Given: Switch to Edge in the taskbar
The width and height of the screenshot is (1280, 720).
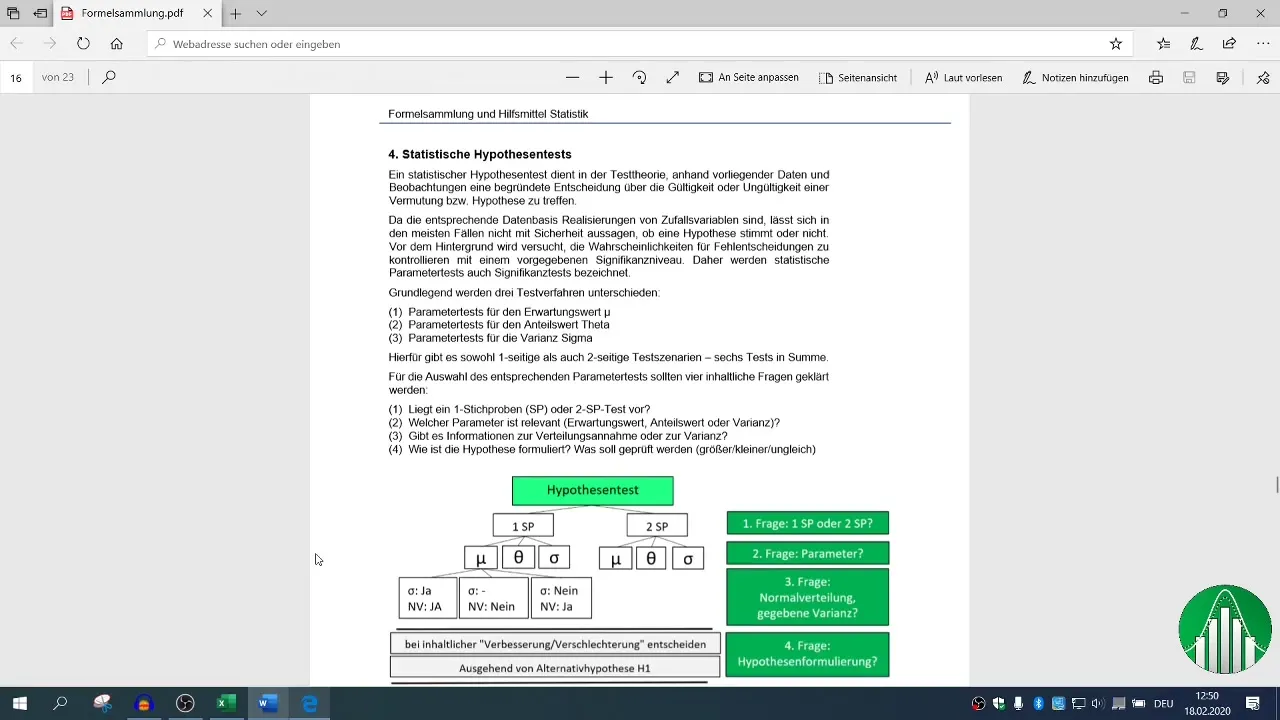Looking at the screenshot, I should pos(310,703).
